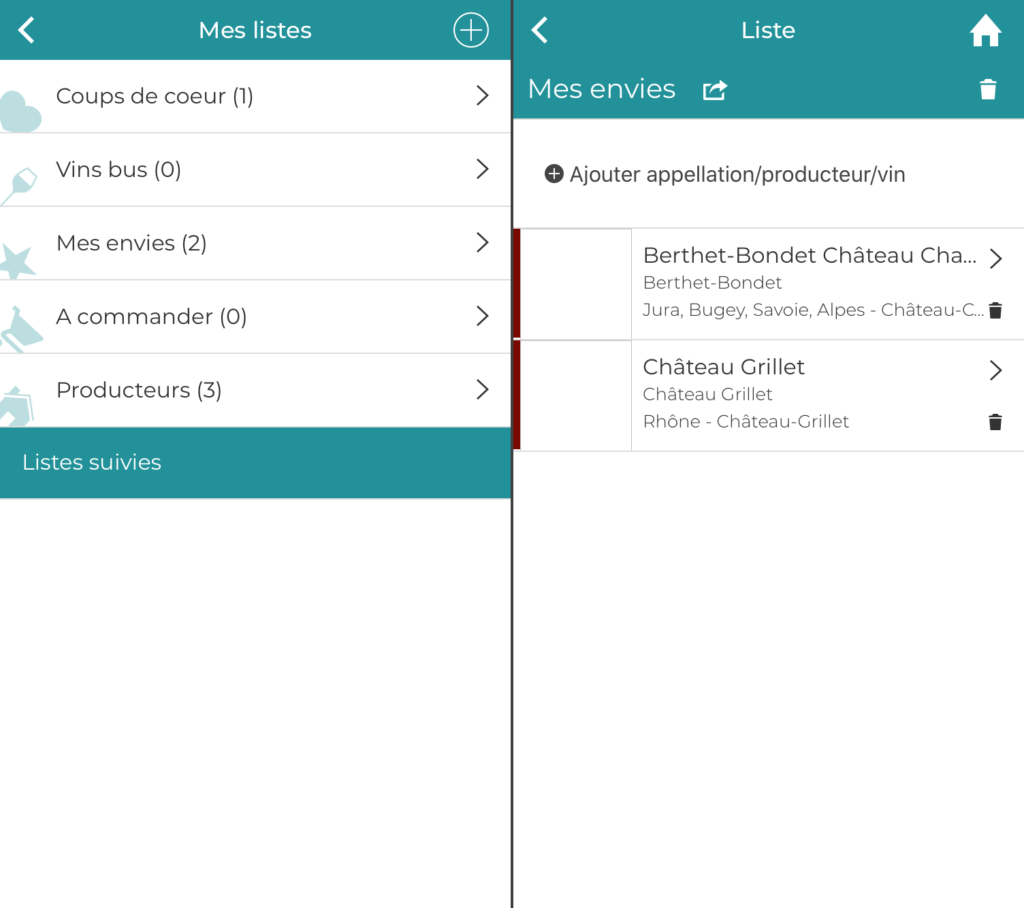Delete Château Grillet wine from the list
This screenshot has width=1024, height=908.
point(995,422)
